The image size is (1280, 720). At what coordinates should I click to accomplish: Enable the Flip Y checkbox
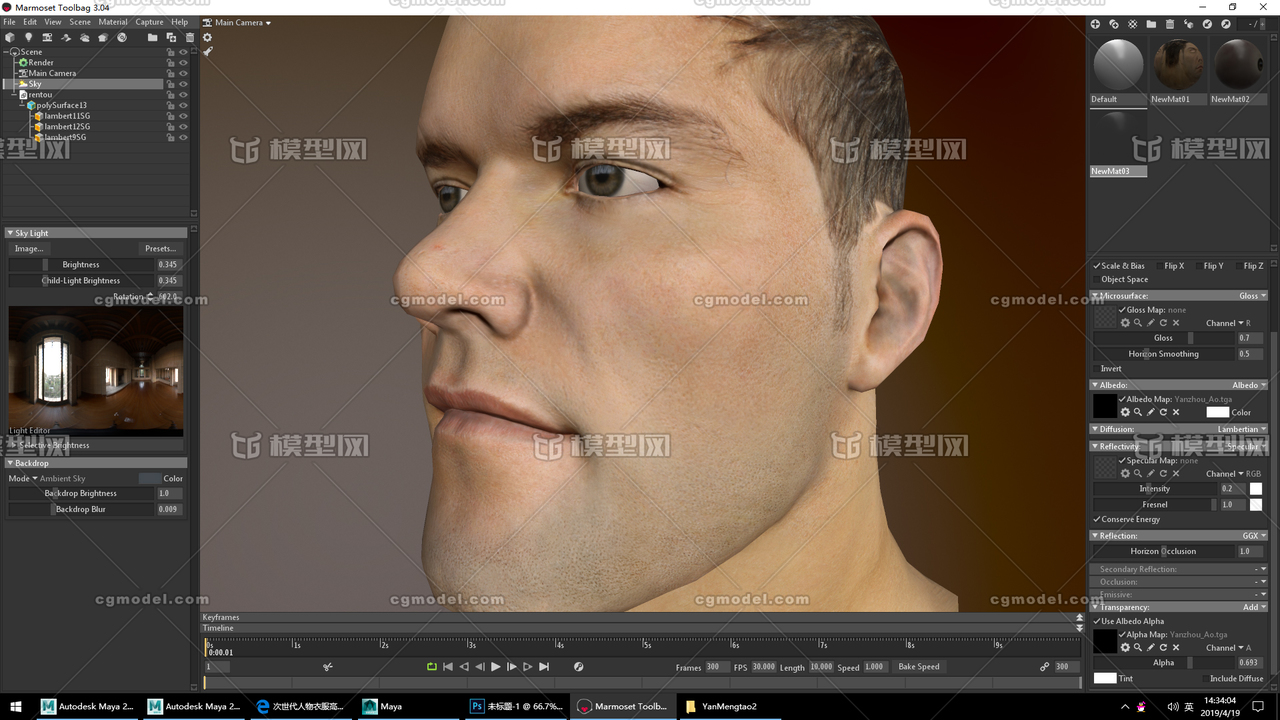(x=1199, y=266)
